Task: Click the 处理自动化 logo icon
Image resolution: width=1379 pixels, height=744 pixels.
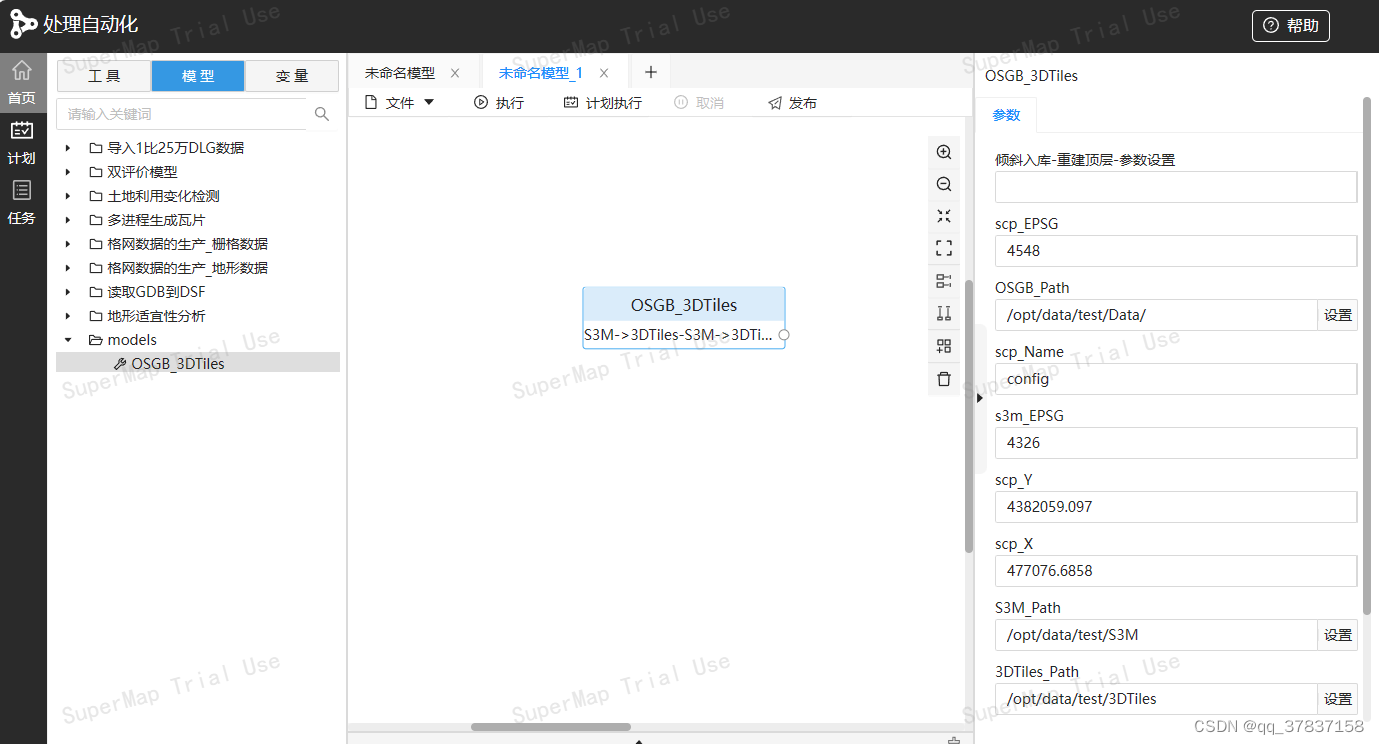Action: [x=23, y=25]
